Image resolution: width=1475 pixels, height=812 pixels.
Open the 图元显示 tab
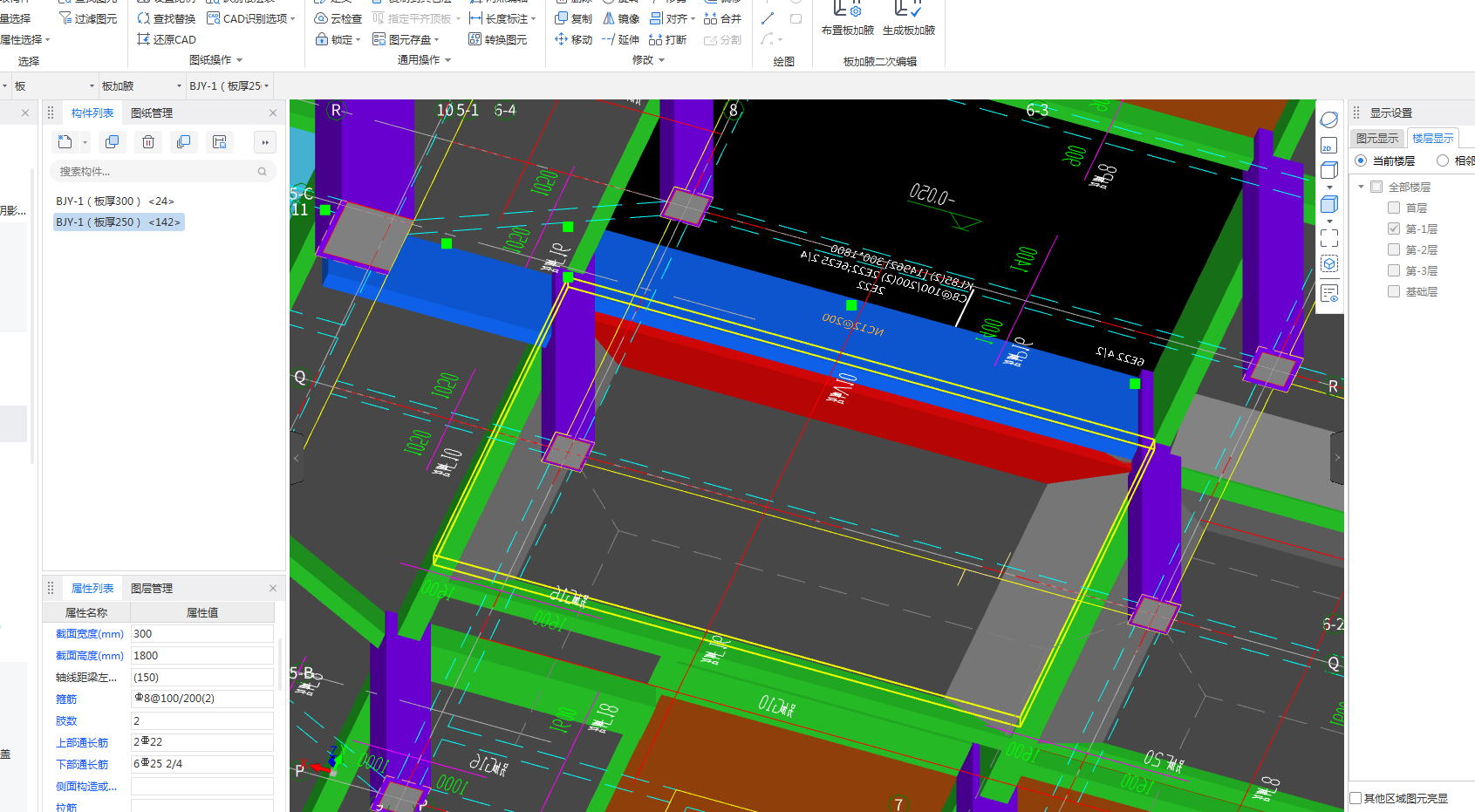(x=1376, y=138)
